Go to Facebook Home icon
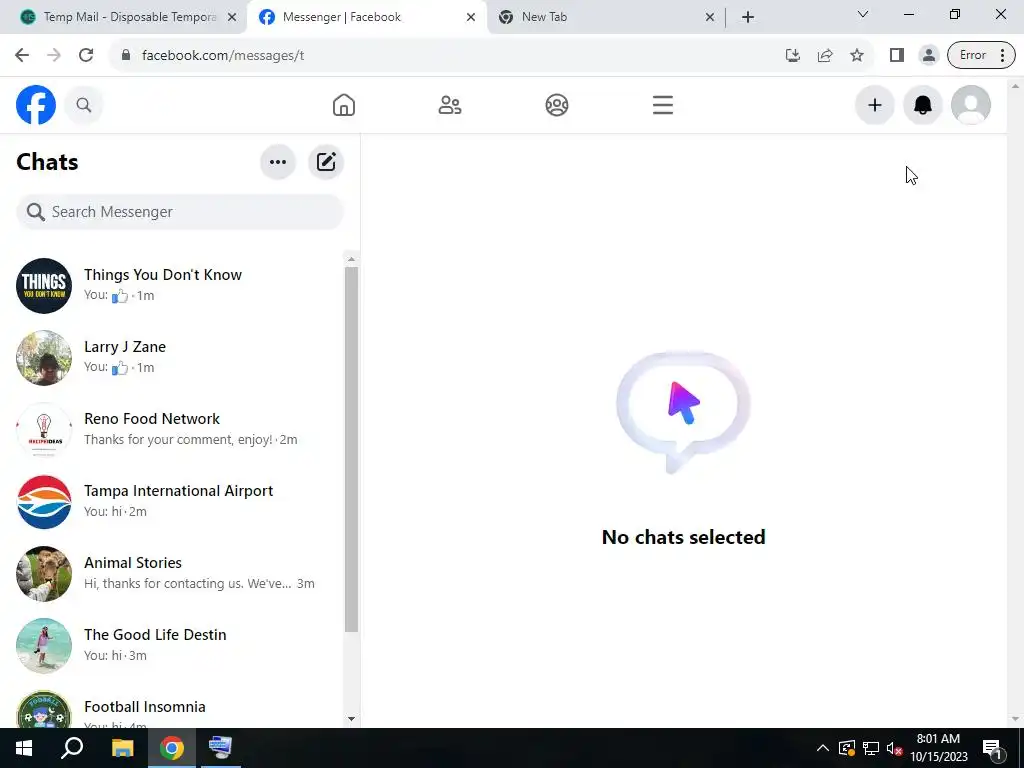Viewport: 1024px width, 768px height. click(344, 105)
